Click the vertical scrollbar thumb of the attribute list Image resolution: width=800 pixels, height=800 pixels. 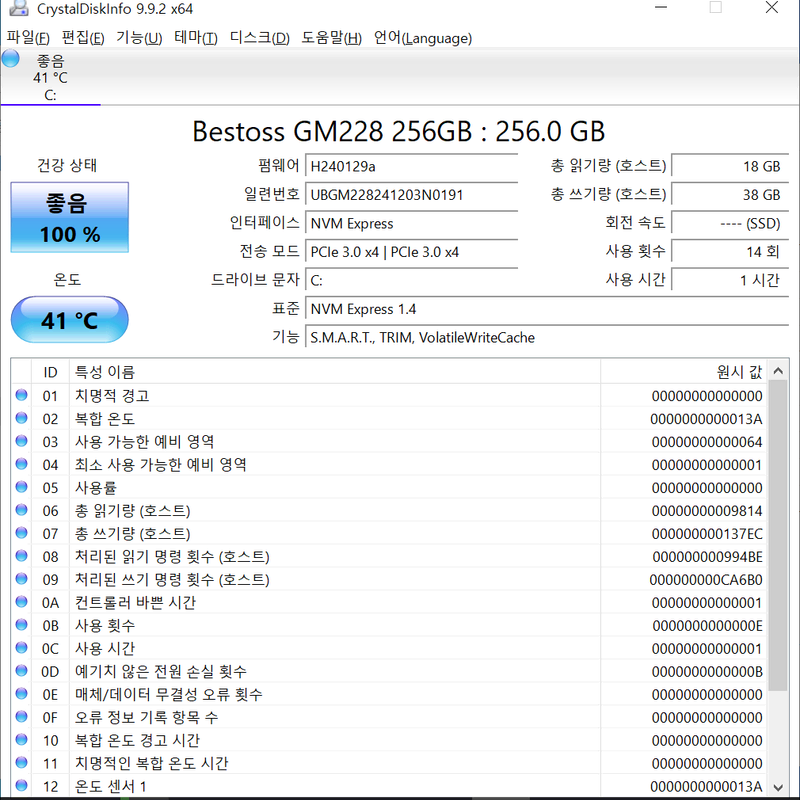778,536
